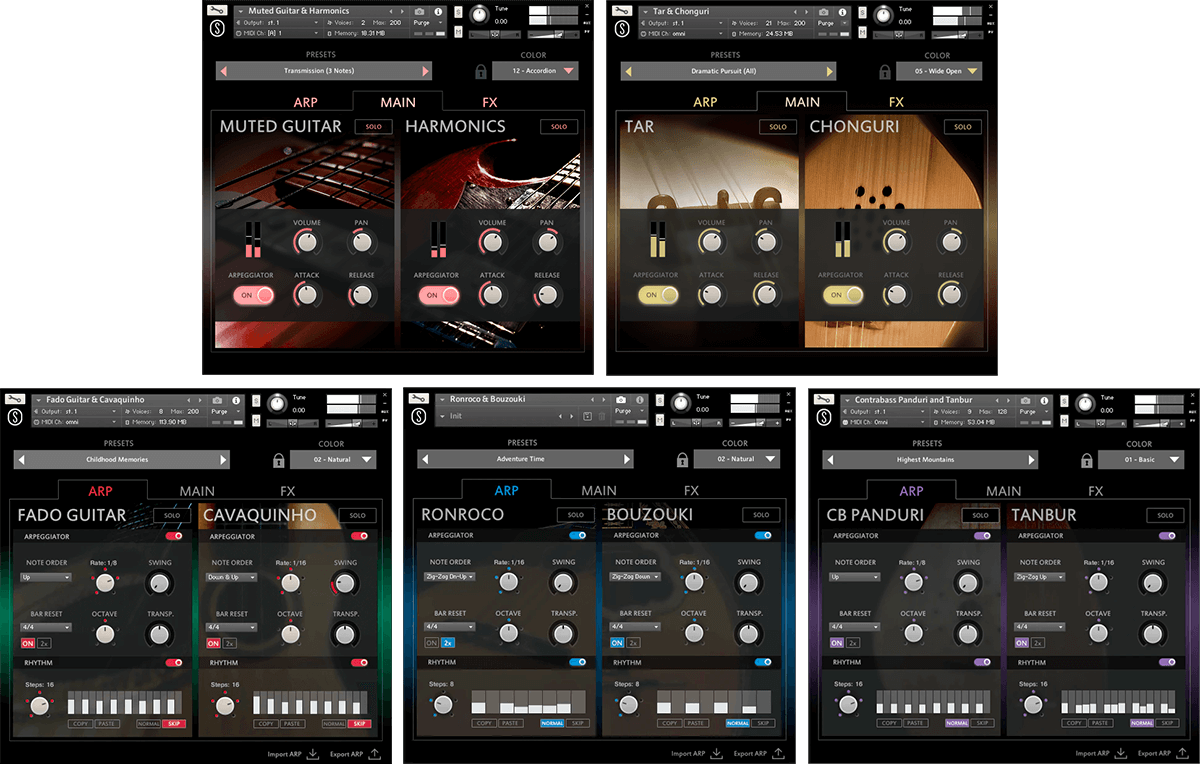The image size is (1200, 764).
Task: Click the lock icon beside the 01 - Basic color
Action: [x=1082, y=460]
